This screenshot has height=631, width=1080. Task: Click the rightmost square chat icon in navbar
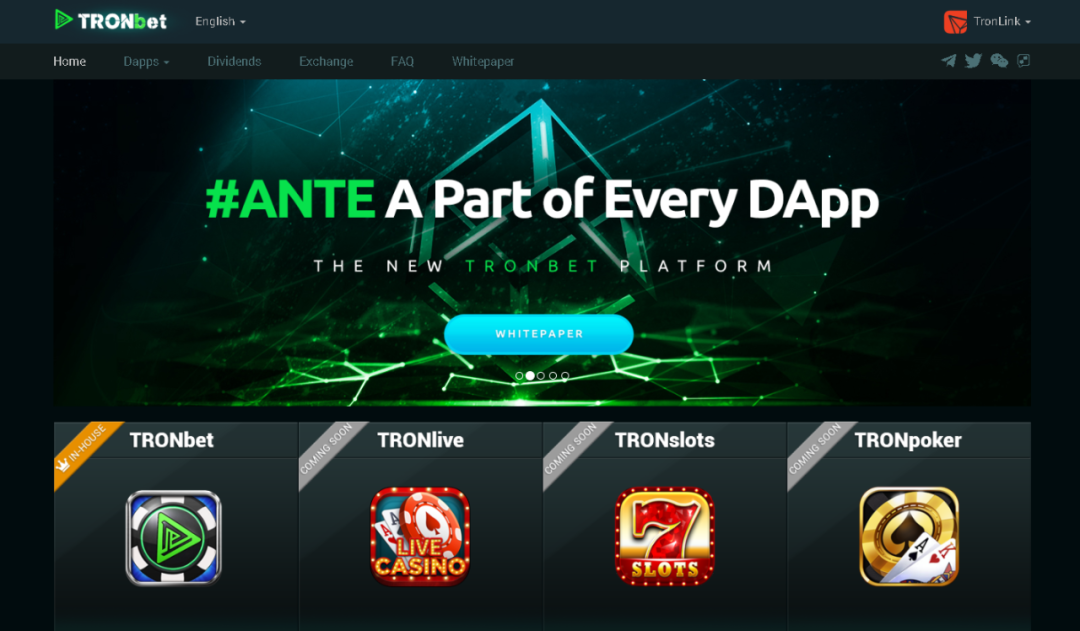tap(1023, 61)
